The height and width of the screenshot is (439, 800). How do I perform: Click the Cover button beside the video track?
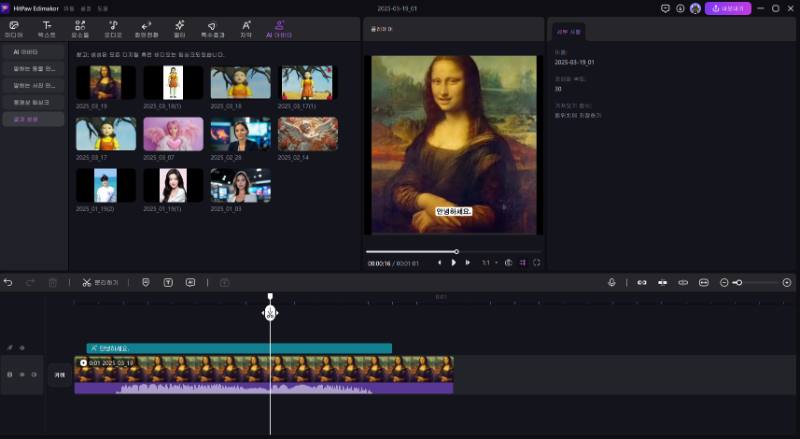(60, 375)
